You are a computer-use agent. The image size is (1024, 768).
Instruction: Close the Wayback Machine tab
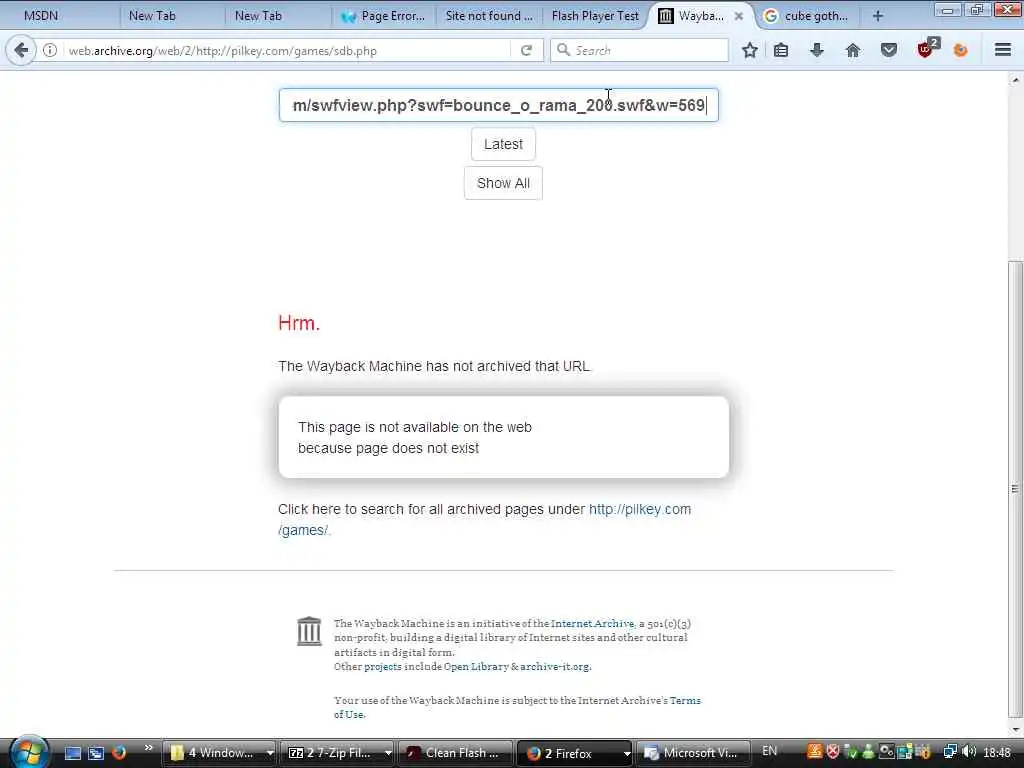pyautogui.click(x=739, y=16)
